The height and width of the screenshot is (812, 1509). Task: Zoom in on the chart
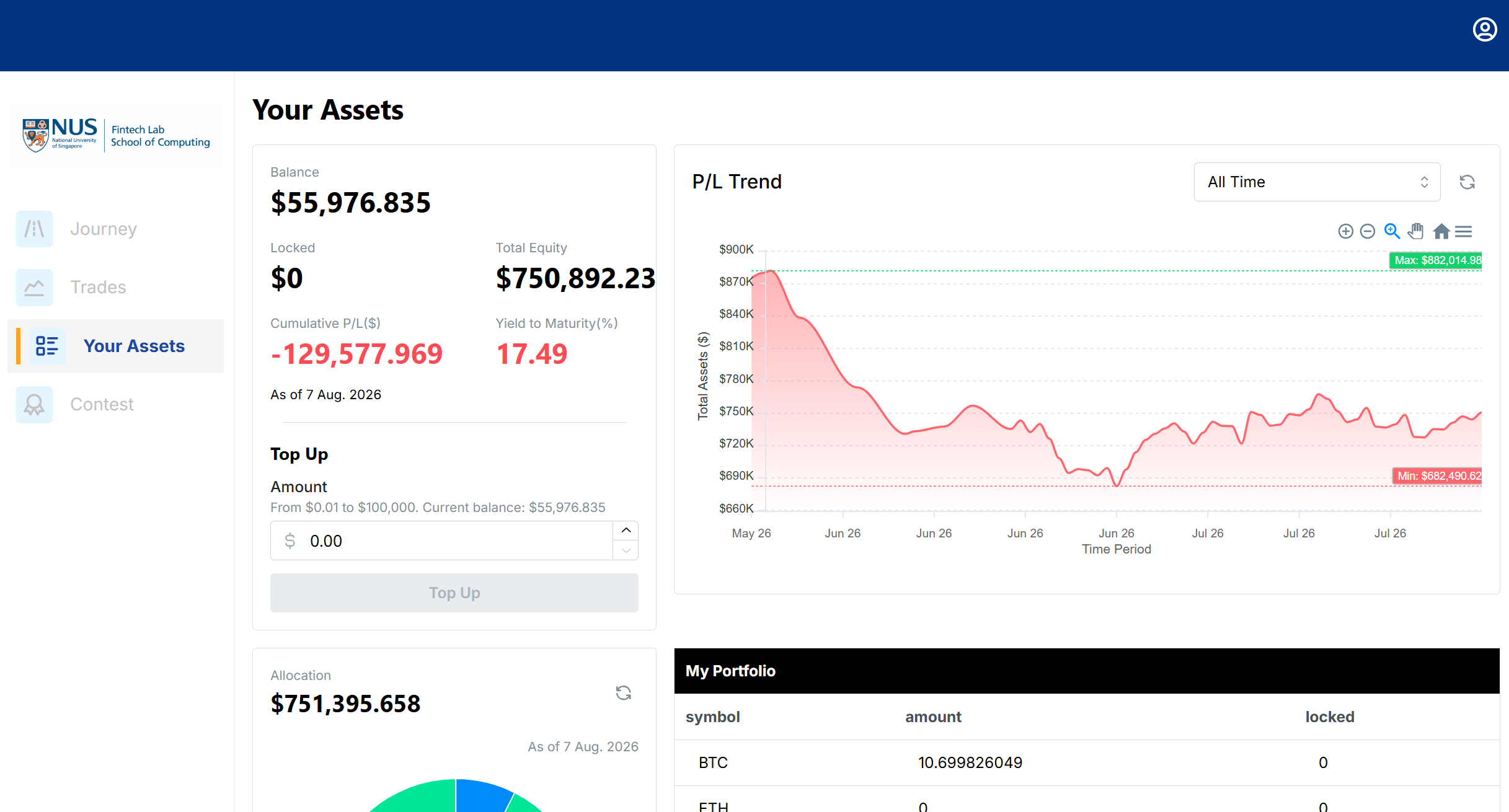point(1345,231)
